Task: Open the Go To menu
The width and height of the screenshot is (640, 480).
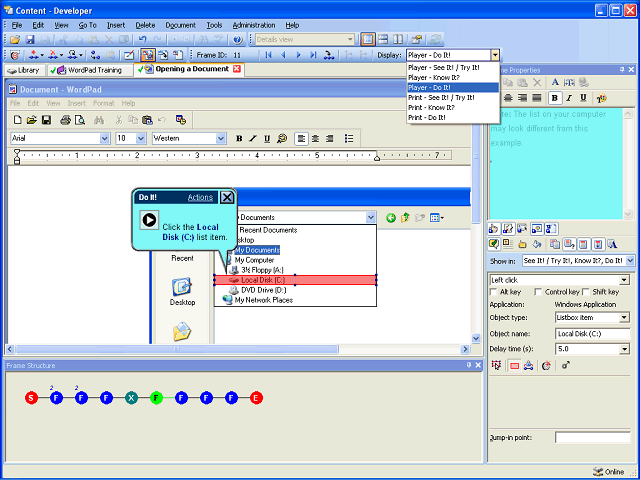Action: pos(87,25)
